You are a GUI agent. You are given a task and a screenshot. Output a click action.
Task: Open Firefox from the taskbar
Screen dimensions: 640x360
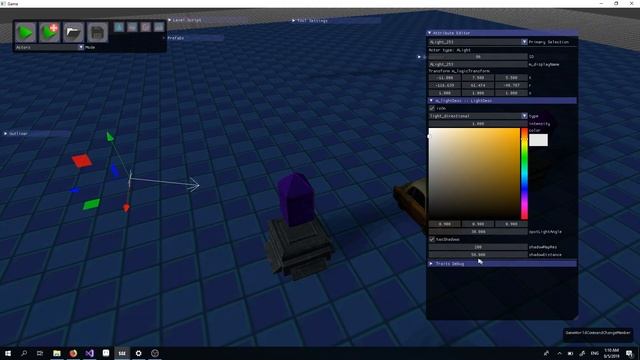pyautogui.click(x=73, y=353)
